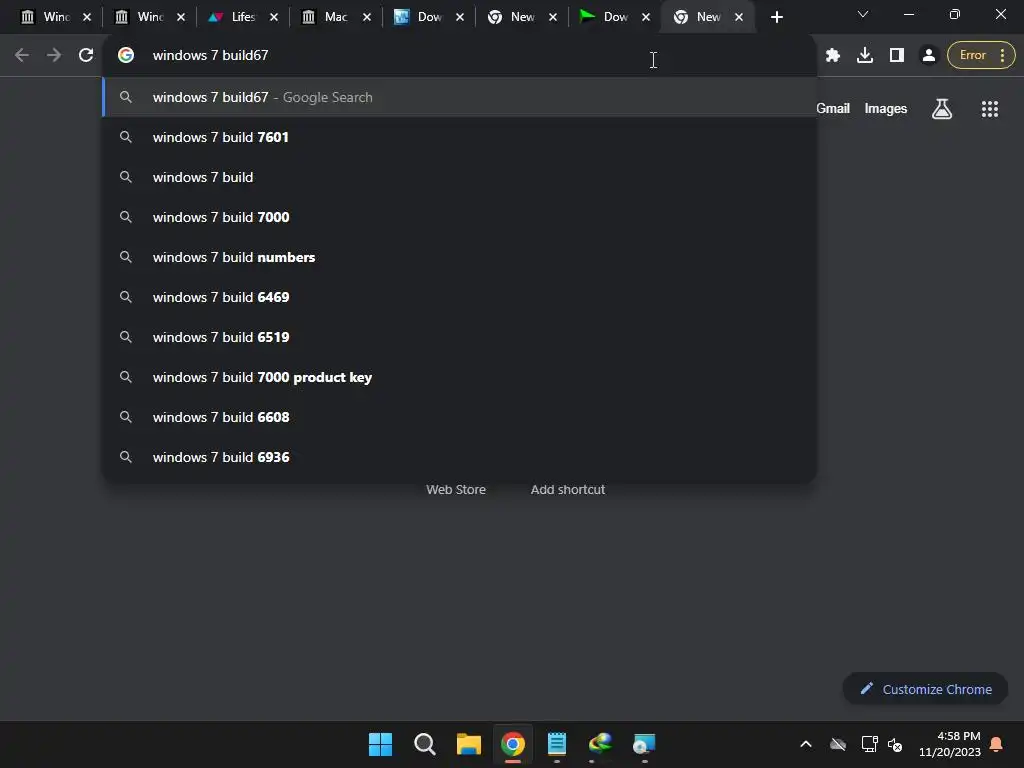1024x768 pixels.
Task: Open Chrome menu on the Error button
Action: (981, 56)
